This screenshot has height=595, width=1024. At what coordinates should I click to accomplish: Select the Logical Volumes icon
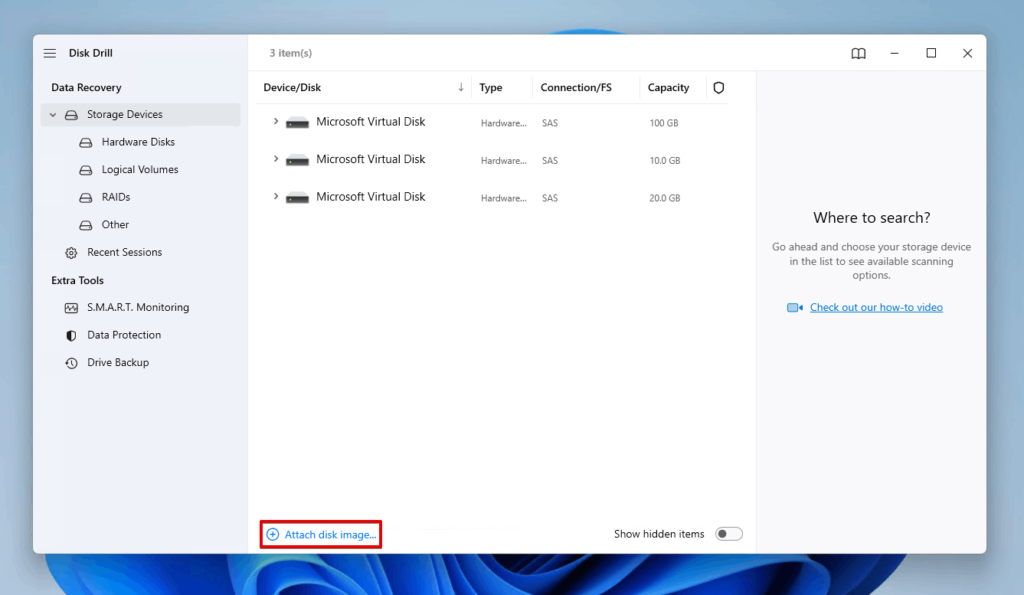(x=85, y=169)
